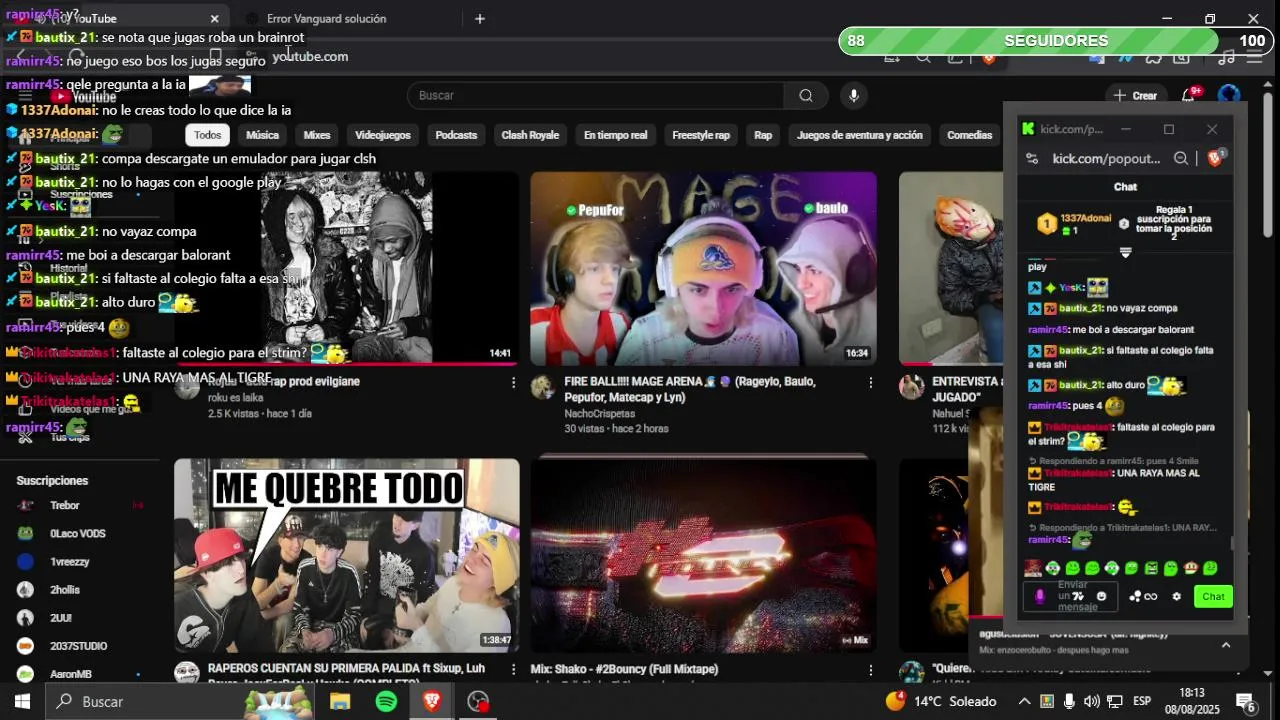The image size is (1280, 720).
Task: Open options for FIRE BALL MAGE ARENA video
Action: click(870, 382)
